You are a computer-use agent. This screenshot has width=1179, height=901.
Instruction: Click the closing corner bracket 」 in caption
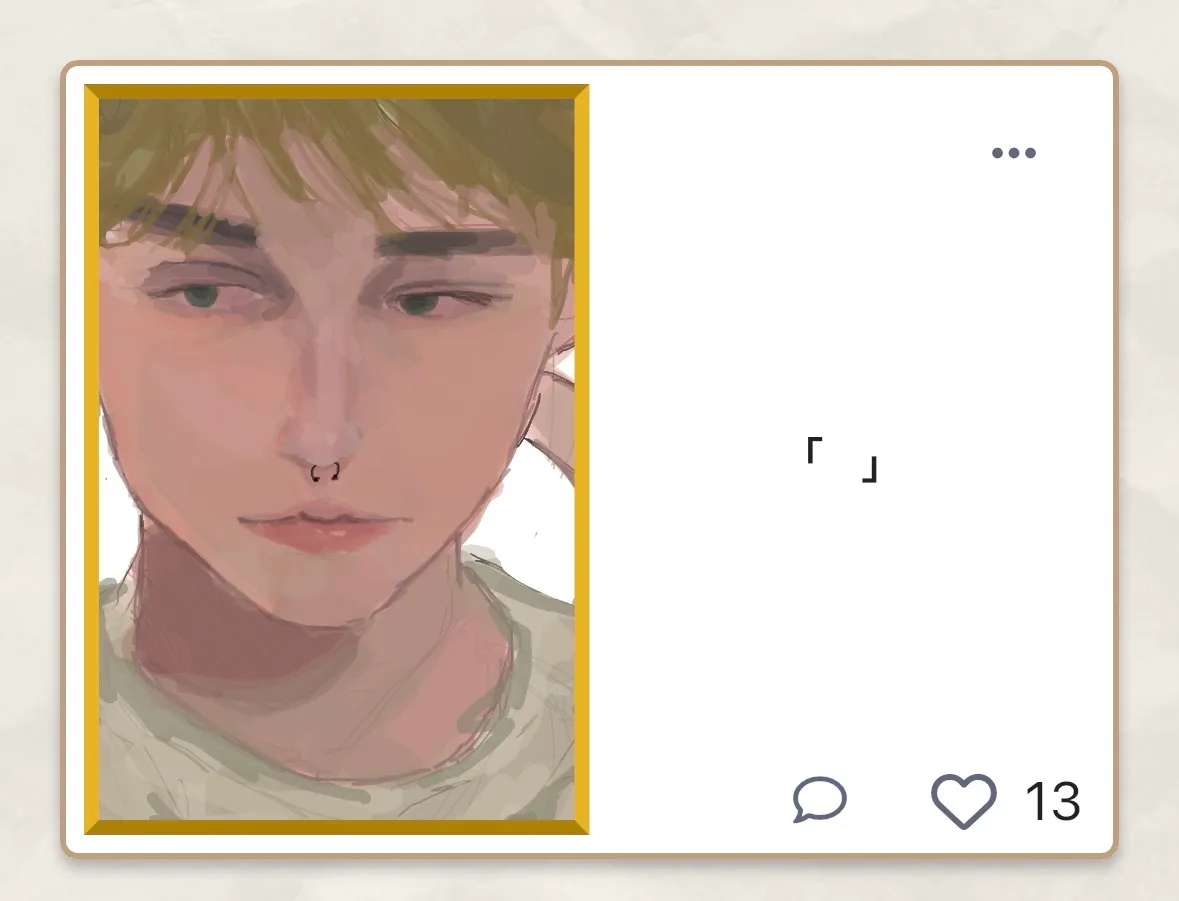point(869,469)
